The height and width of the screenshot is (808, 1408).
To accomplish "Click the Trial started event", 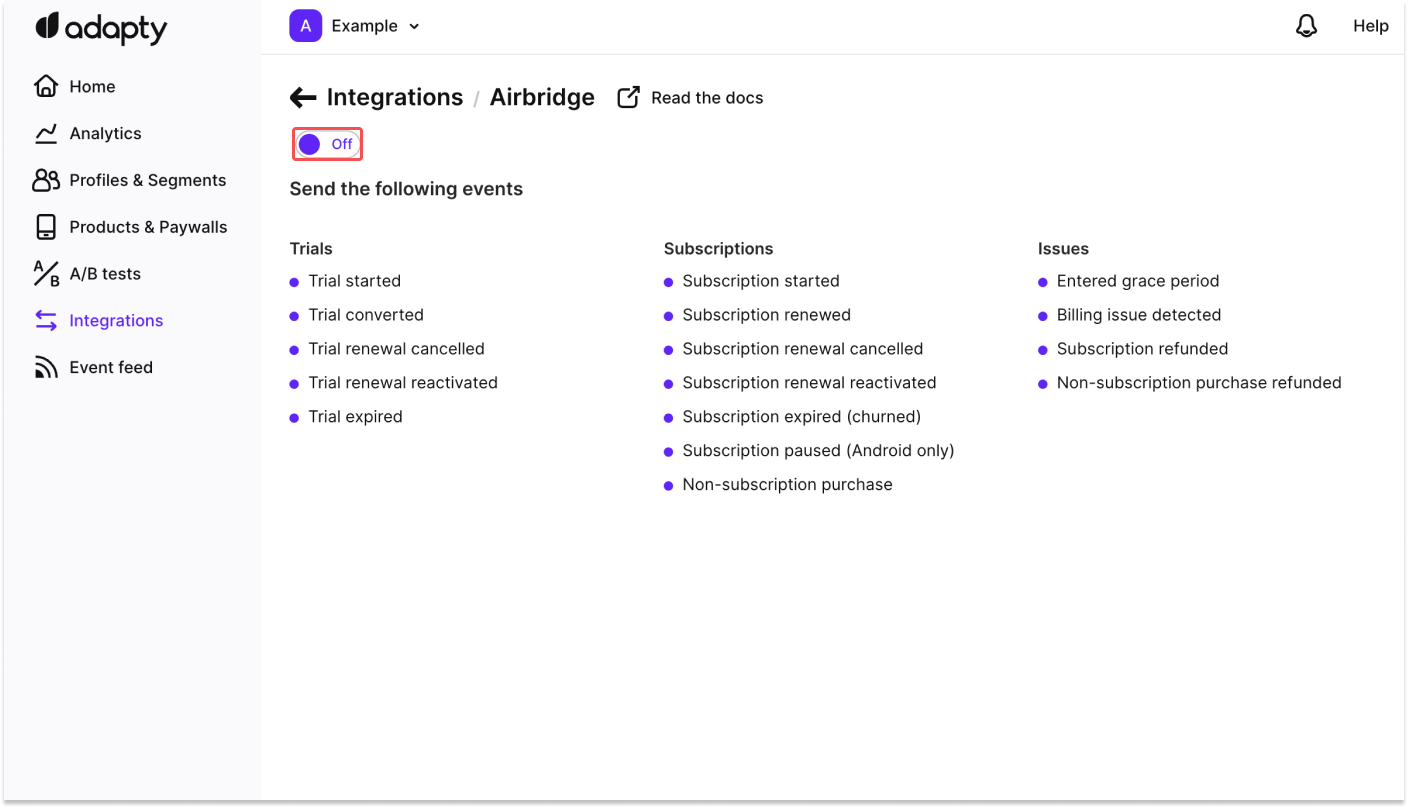I will [354, 281].
